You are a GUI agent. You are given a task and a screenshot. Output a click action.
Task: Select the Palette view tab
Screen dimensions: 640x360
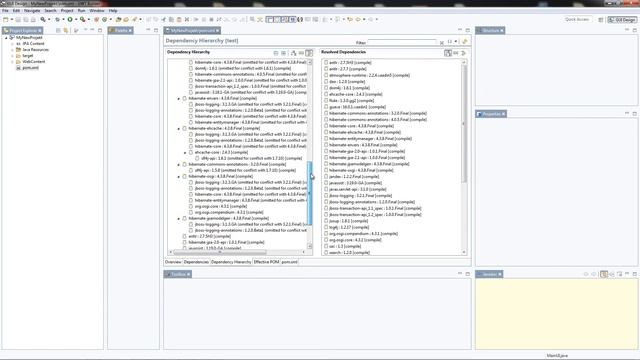point(121,31)
